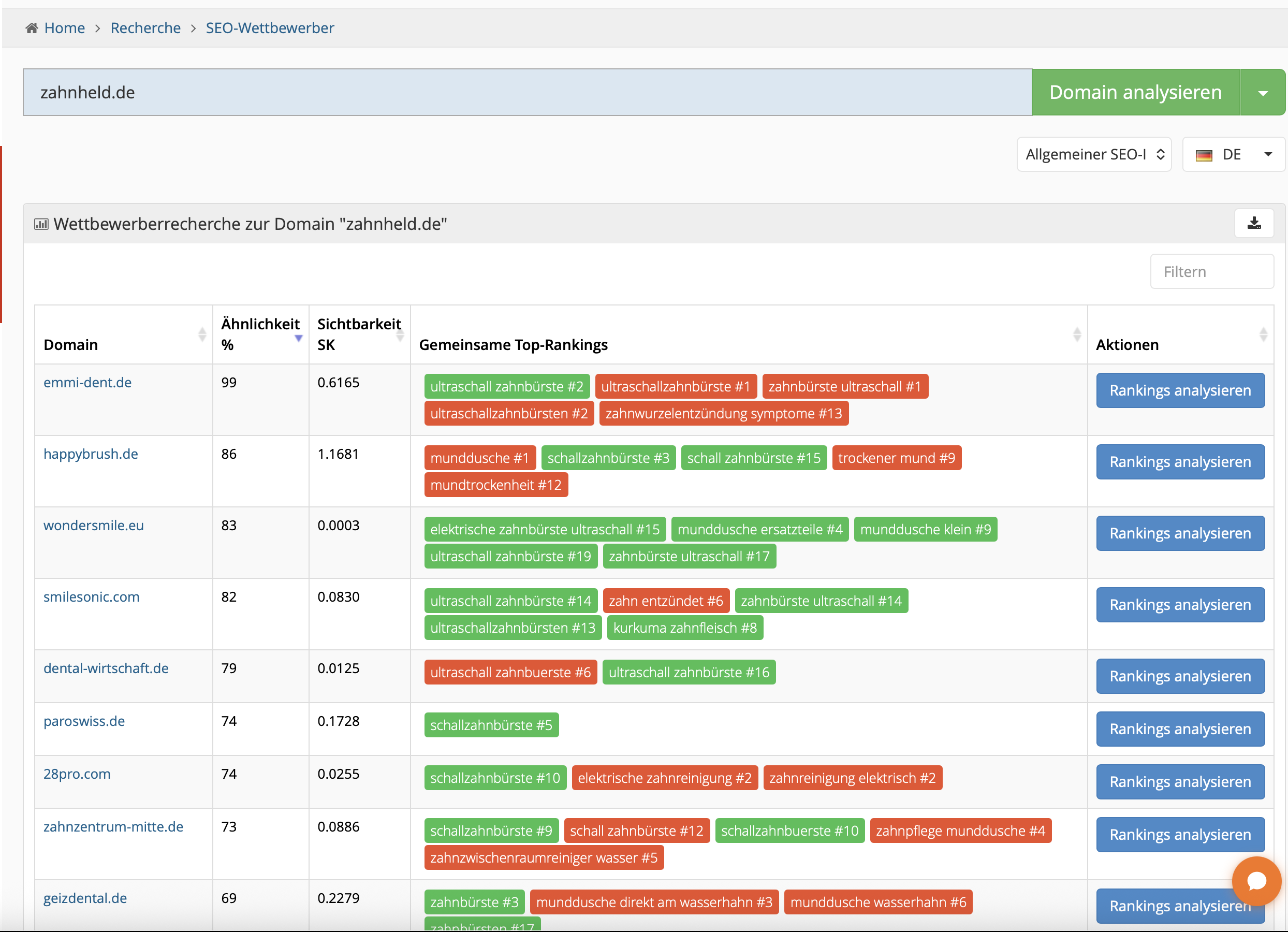Sort the Aktionen column
Screen dimensions: 1288x932
point(1263,334)
